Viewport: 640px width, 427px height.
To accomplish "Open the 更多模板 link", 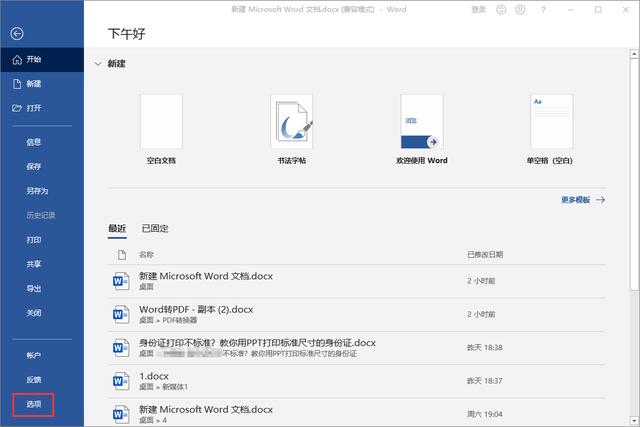I will pos(576,200).
